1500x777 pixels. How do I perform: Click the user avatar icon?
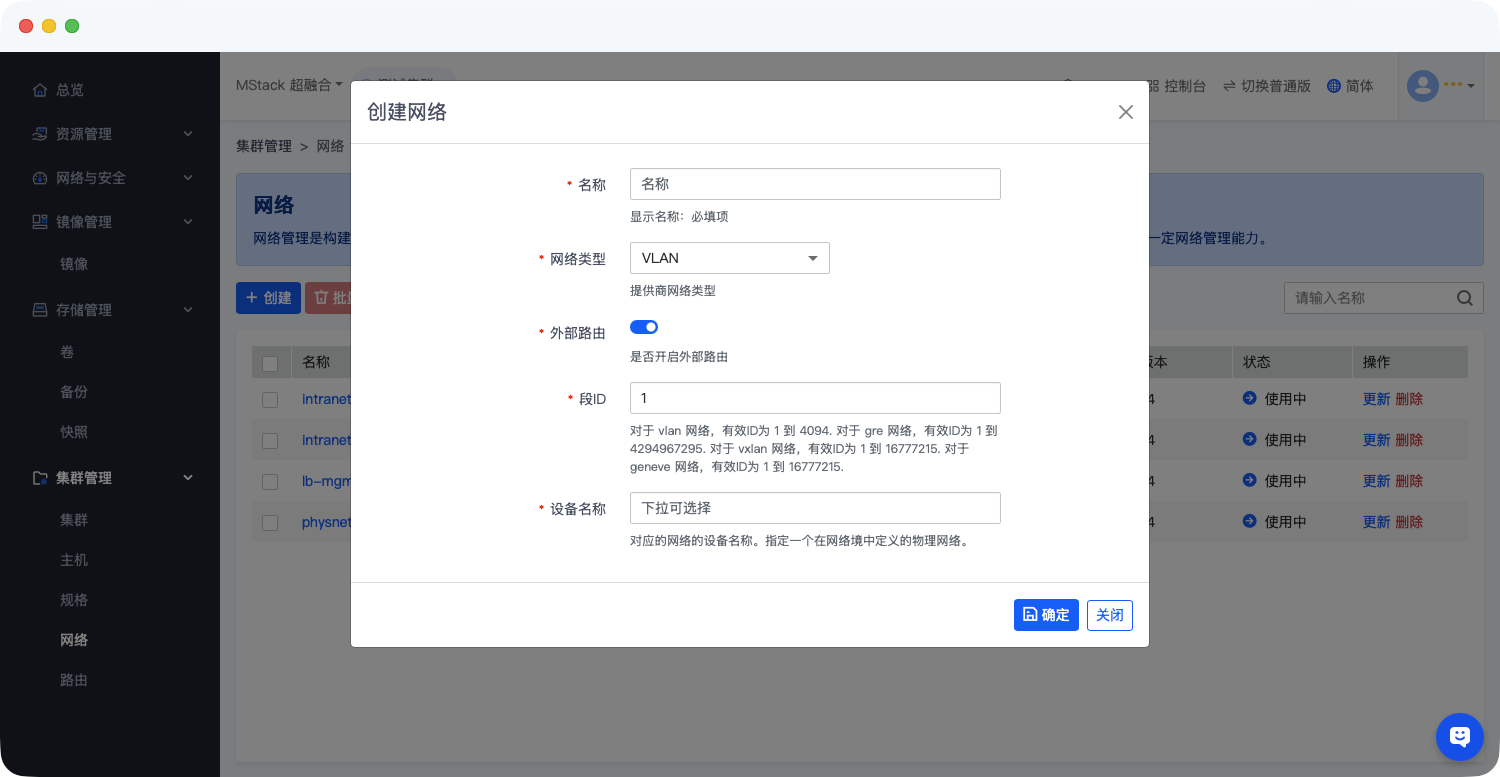(1422, 86)
